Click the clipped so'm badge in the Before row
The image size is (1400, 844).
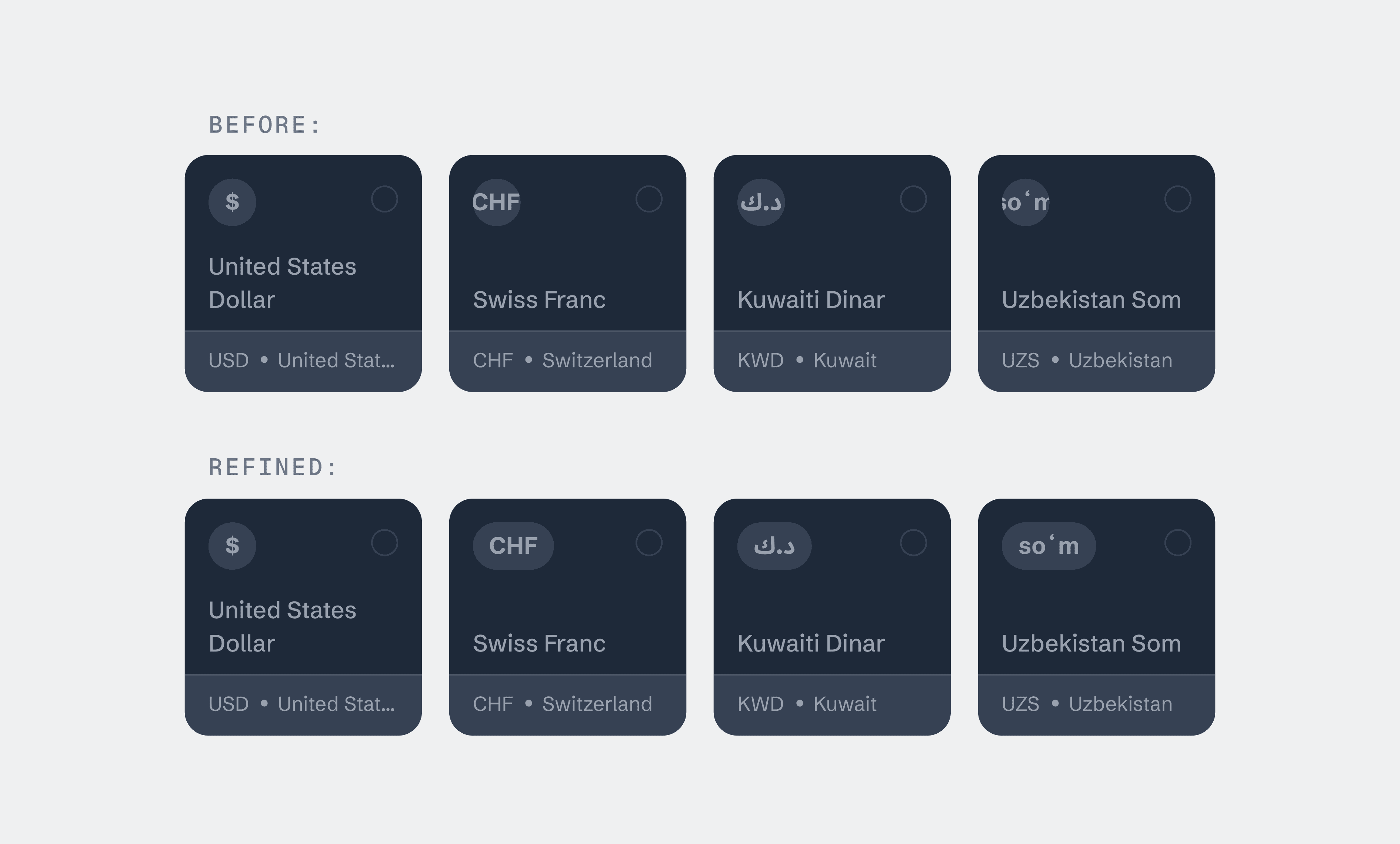coord(1025,202)
